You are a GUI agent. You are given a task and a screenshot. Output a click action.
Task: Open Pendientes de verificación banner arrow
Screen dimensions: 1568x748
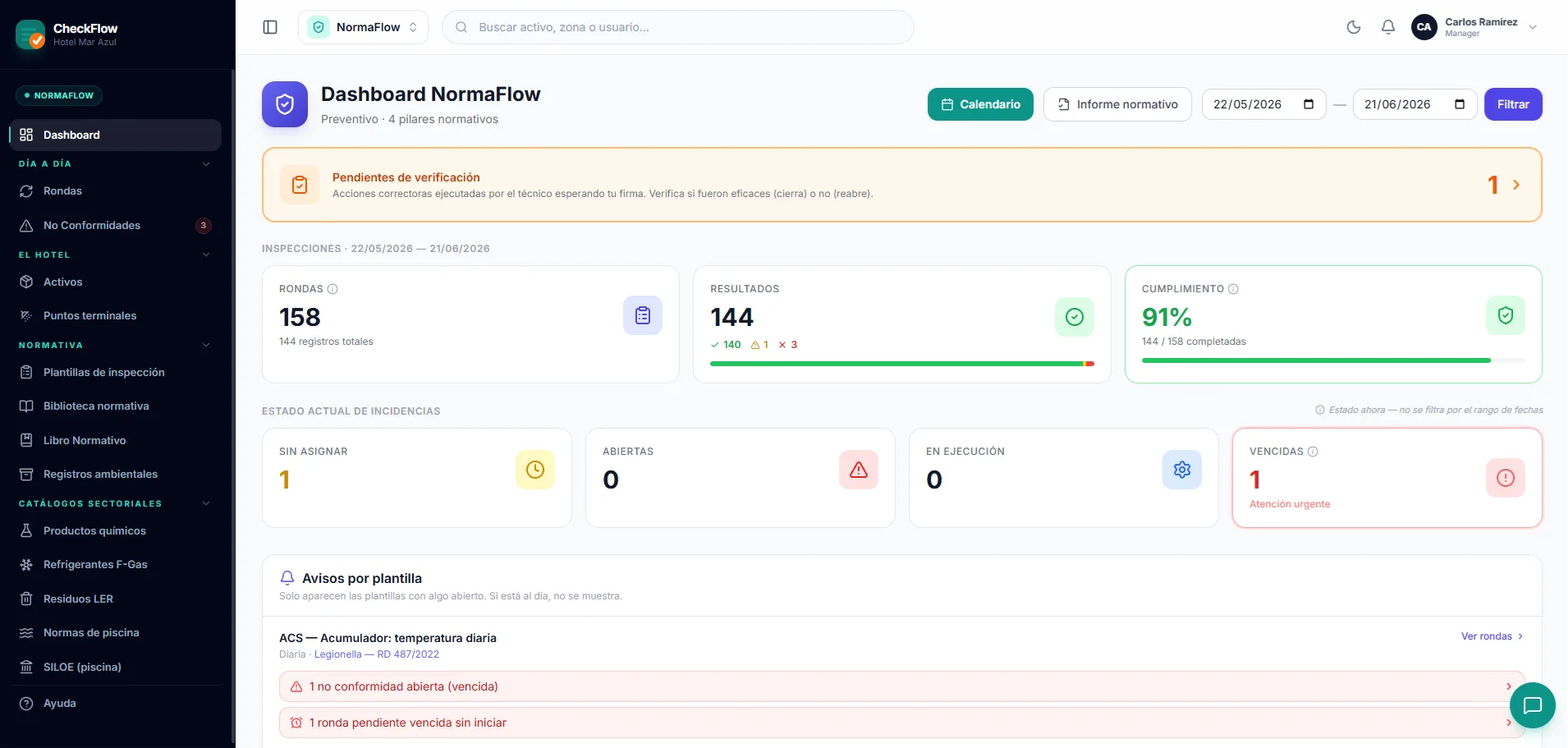tap(1516, 185)
